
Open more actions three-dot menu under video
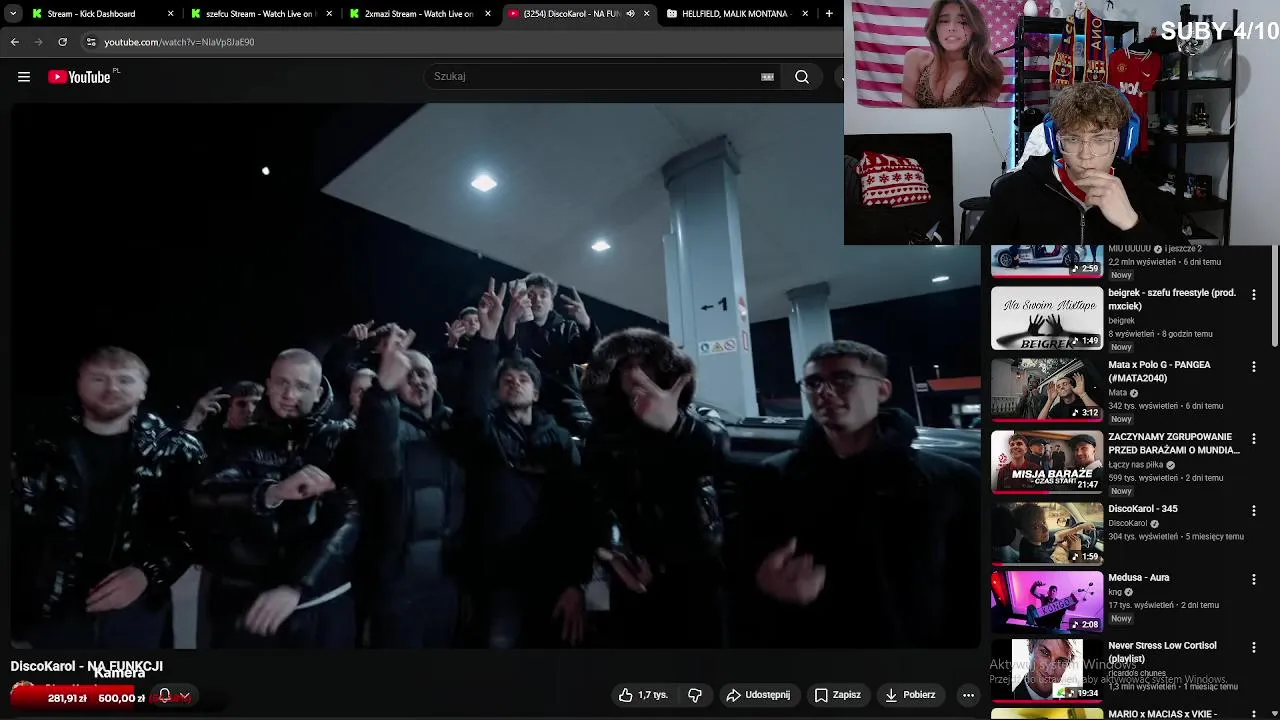click(x=968, y=695)
